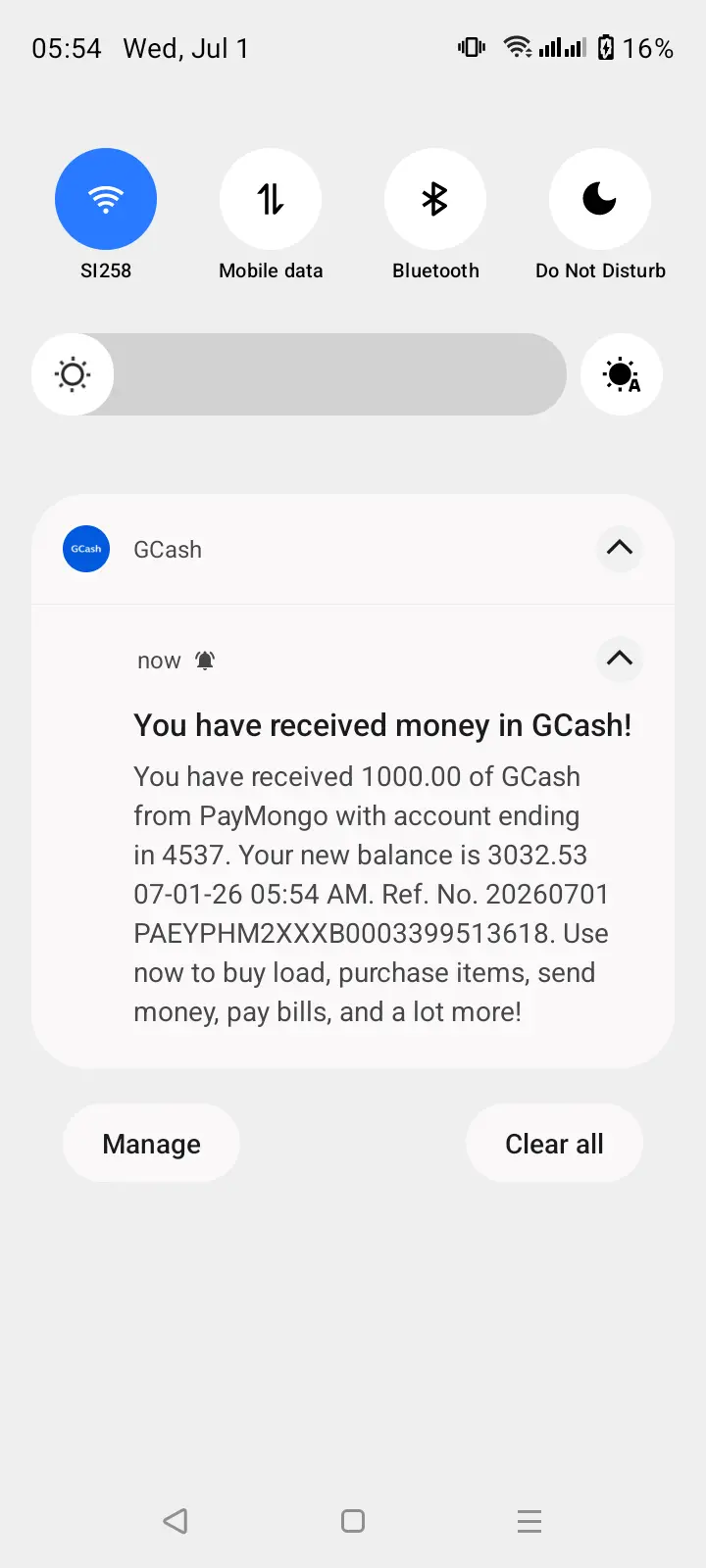Toggle auto-brightness icon
Viewport: 706px width, 1568px height.
[x=622, y=374]
